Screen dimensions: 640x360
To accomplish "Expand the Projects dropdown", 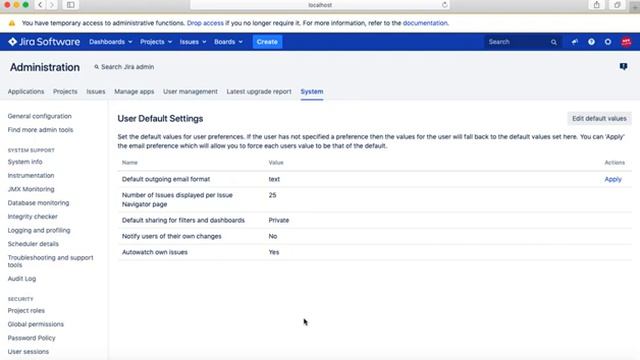I will coord(156,42).
